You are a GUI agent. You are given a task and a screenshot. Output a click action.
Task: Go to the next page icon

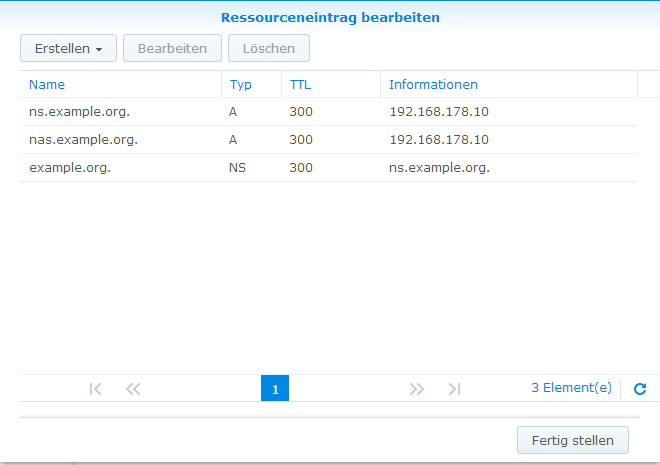tap(417, 388)
